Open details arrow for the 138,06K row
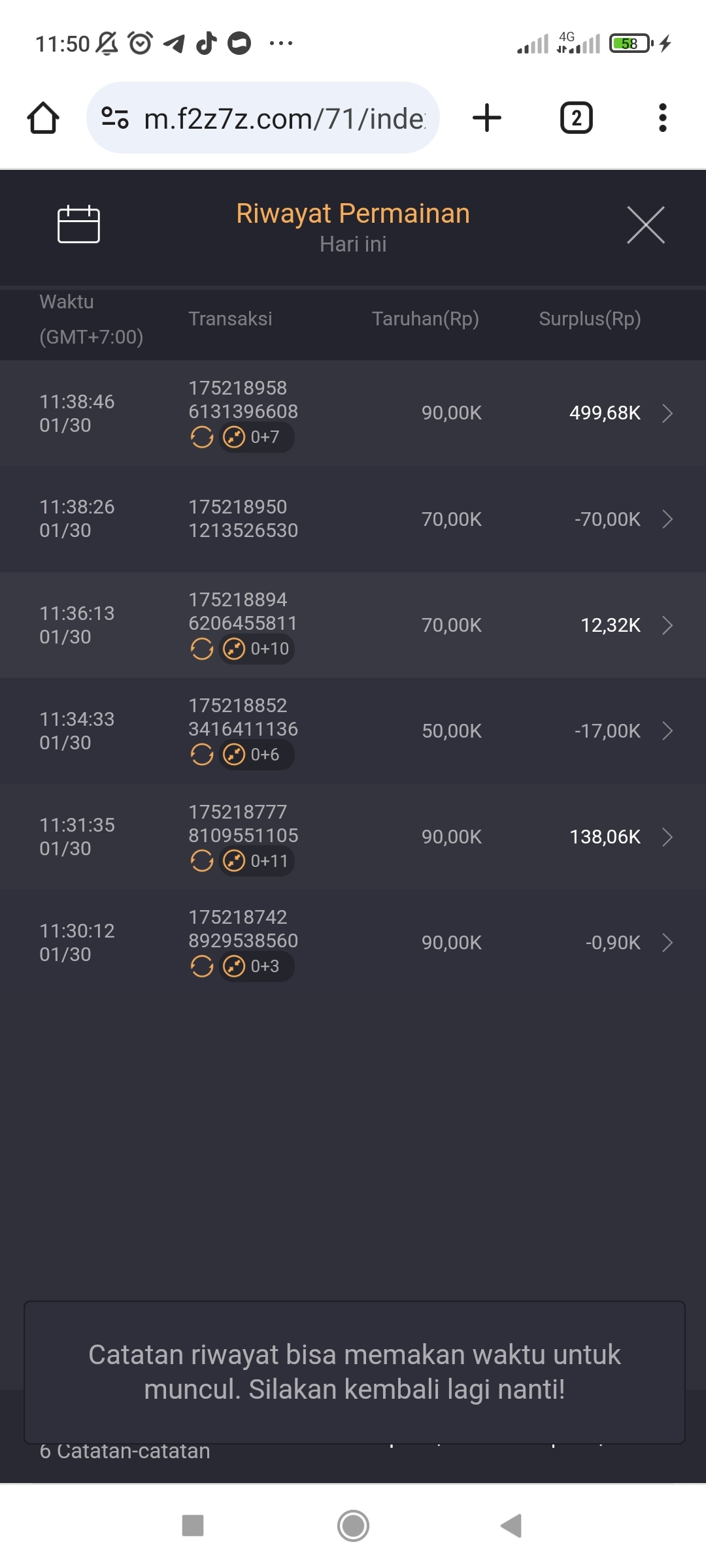Image resolution: width=706 pixels, height=1568 pixels. click(667, 837)
